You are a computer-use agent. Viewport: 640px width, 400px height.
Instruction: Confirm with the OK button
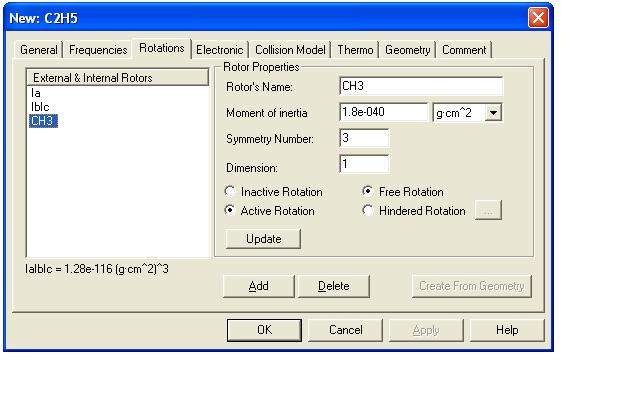pos(264,330)
